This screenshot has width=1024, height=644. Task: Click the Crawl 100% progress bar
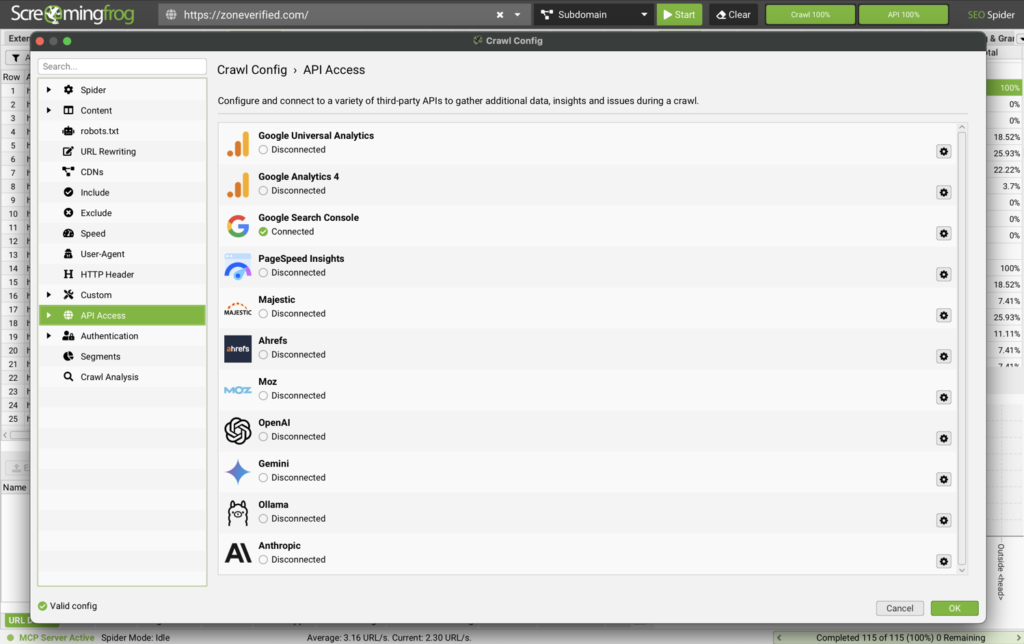point(810,14)
